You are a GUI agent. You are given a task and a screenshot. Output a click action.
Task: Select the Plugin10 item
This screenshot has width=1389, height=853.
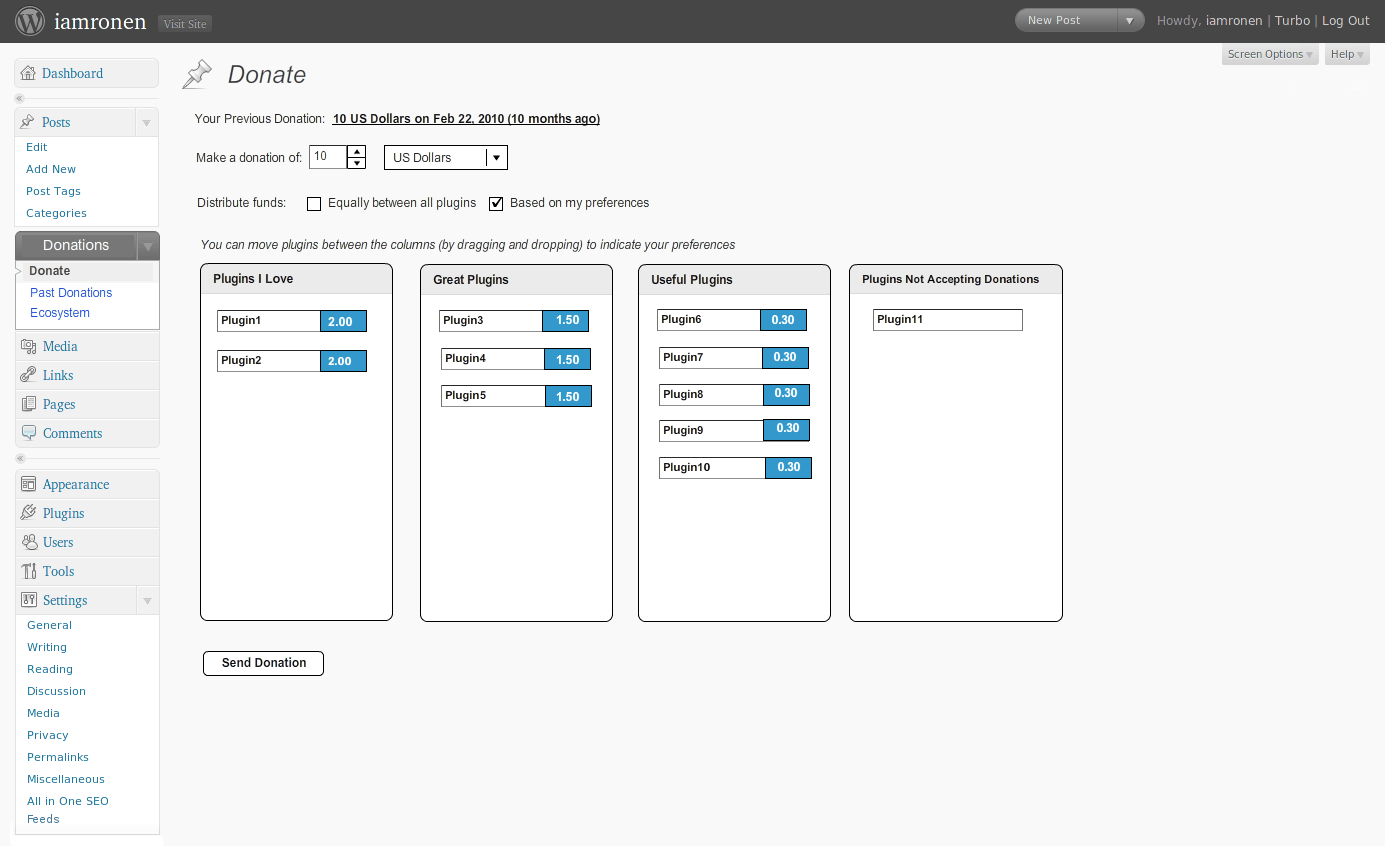[735, 467]
